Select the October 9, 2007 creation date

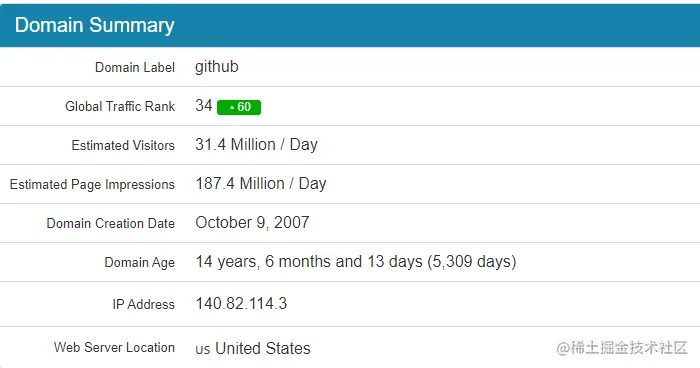pyautogui.click(x=252, y=222)
